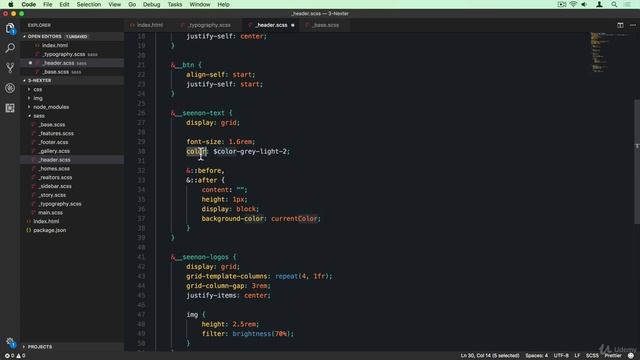Open package.json in the file tree
640x360 pixels.
50,230
